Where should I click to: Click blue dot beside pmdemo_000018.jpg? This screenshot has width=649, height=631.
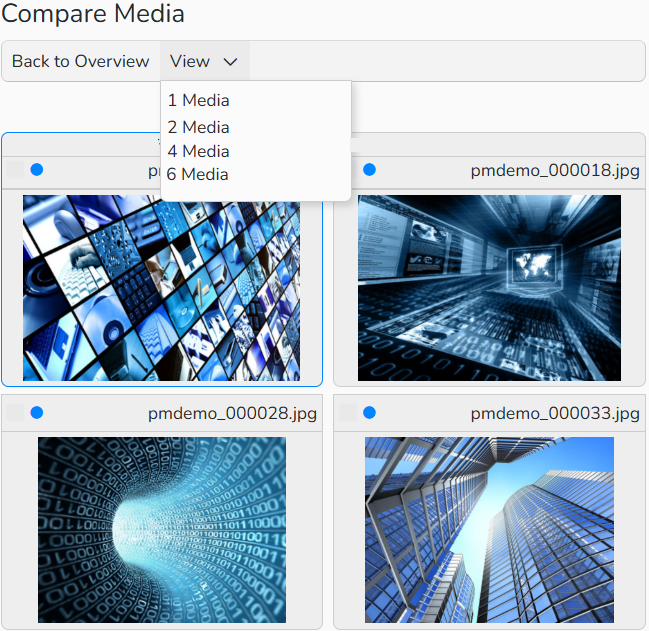[x=369, y=170]
